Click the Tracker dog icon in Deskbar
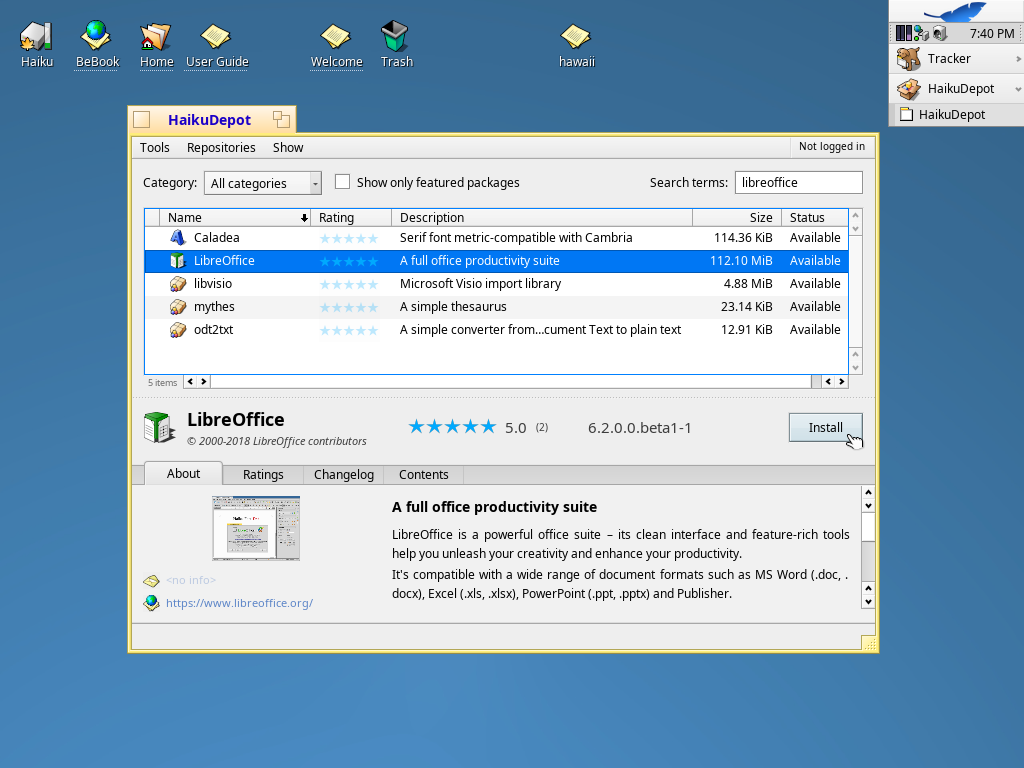Viewport: 1024px width, 768px height. (x=908, y=59)
